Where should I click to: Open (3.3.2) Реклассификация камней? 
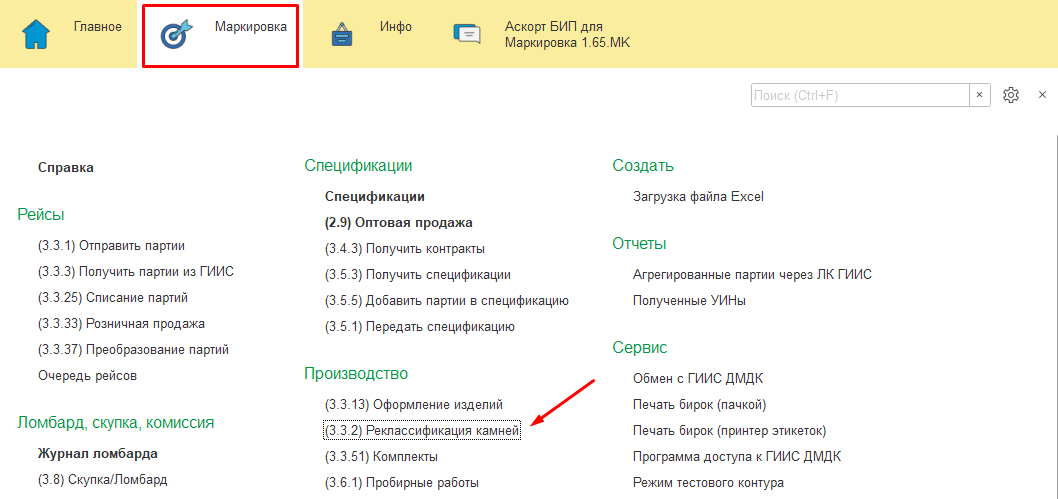tap(422, 430)
